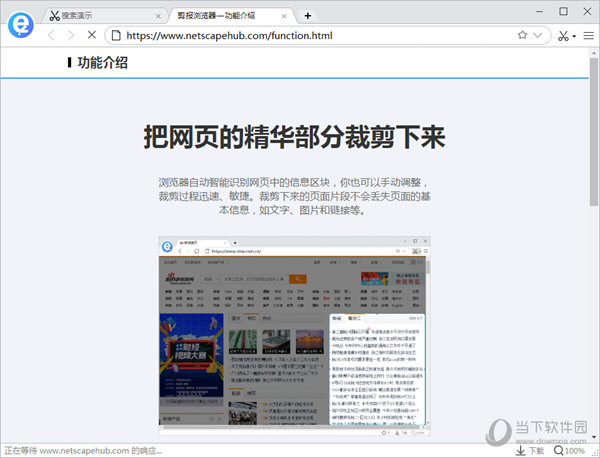Viewport: 600px width, 458px height.
Task: Click the 功能介绍 page heading
Action: pos(103,62)
